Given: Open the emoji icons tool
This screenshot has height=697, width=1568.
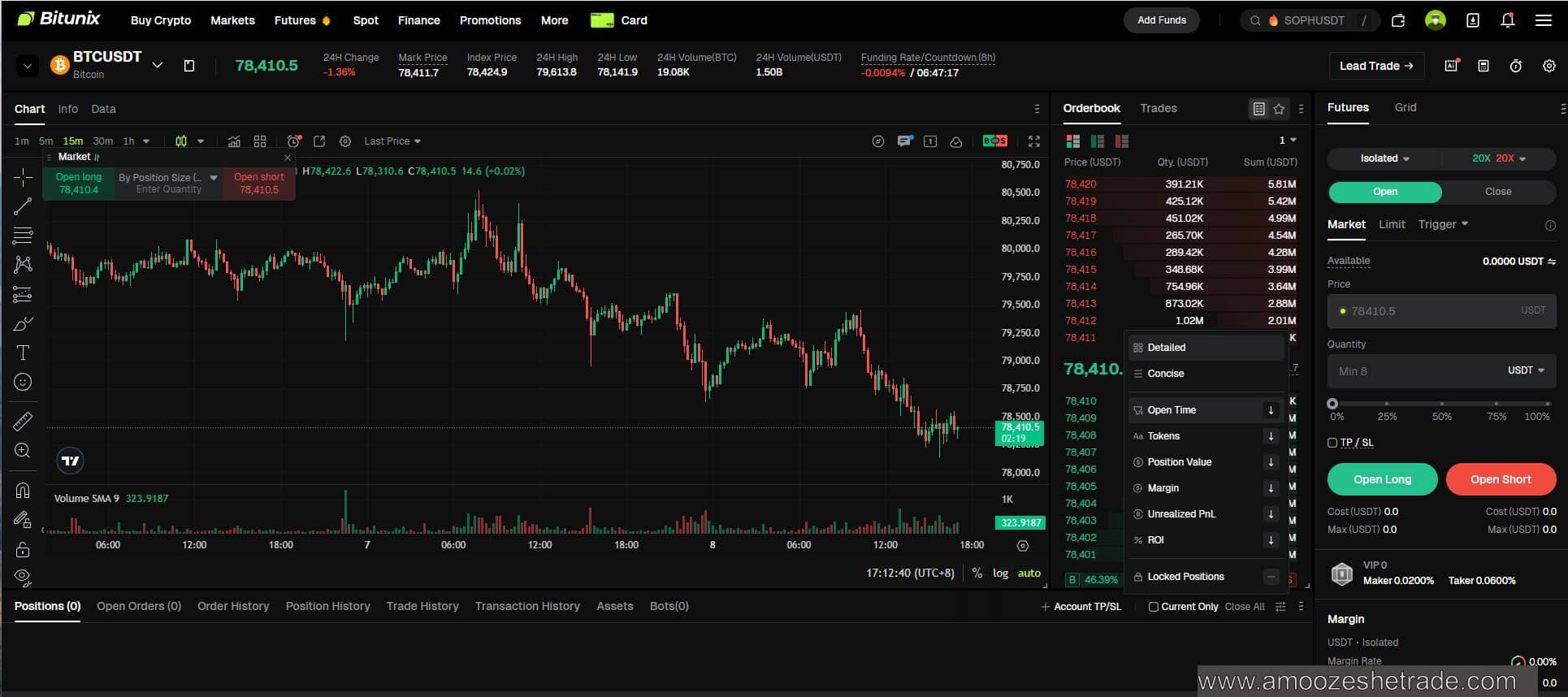Looking at the screenshot, I should pyautogui.click(x=23, y=382).
